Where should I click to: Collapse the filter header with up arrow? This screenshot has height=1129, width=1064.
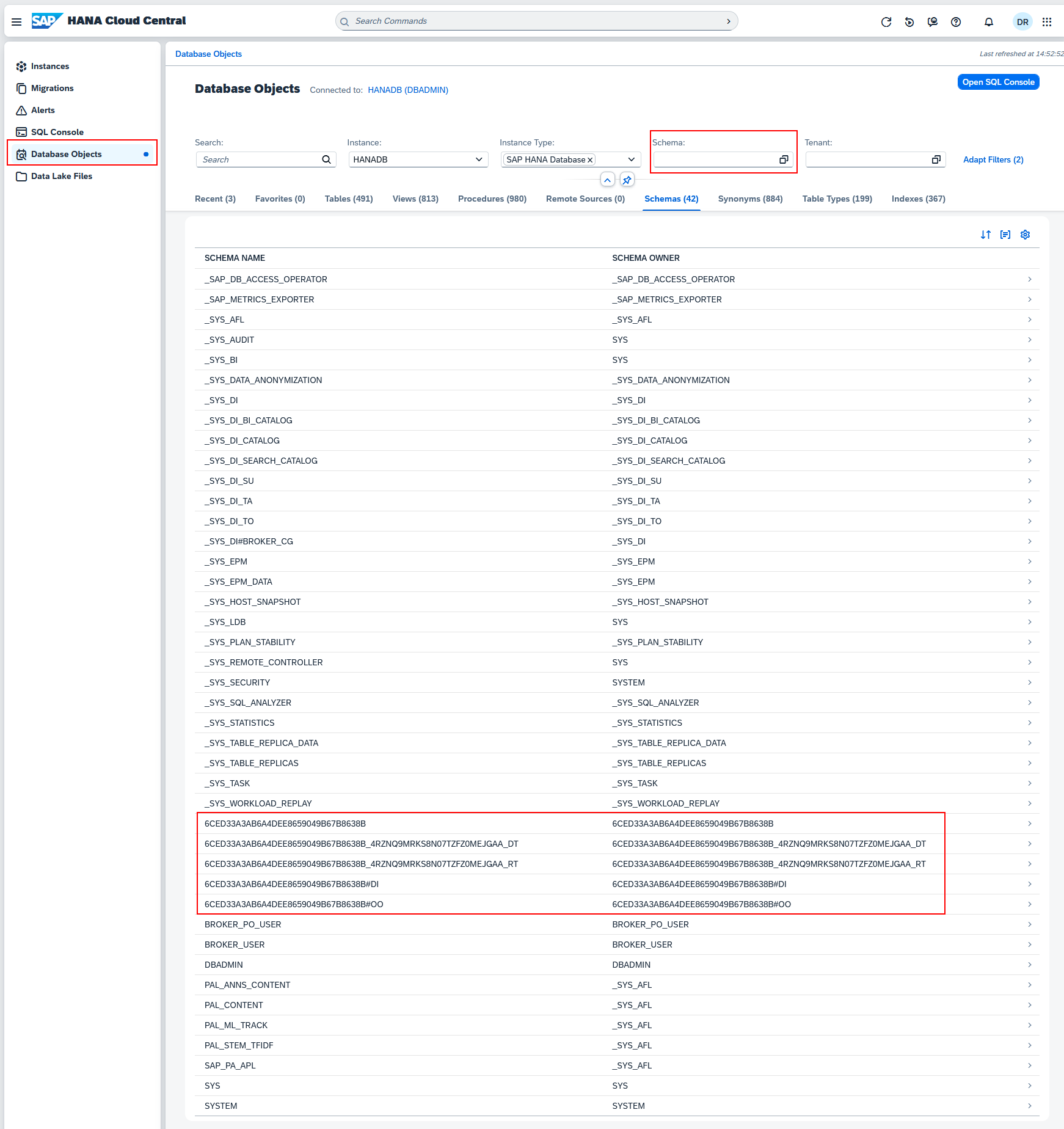tap(608, 180)
